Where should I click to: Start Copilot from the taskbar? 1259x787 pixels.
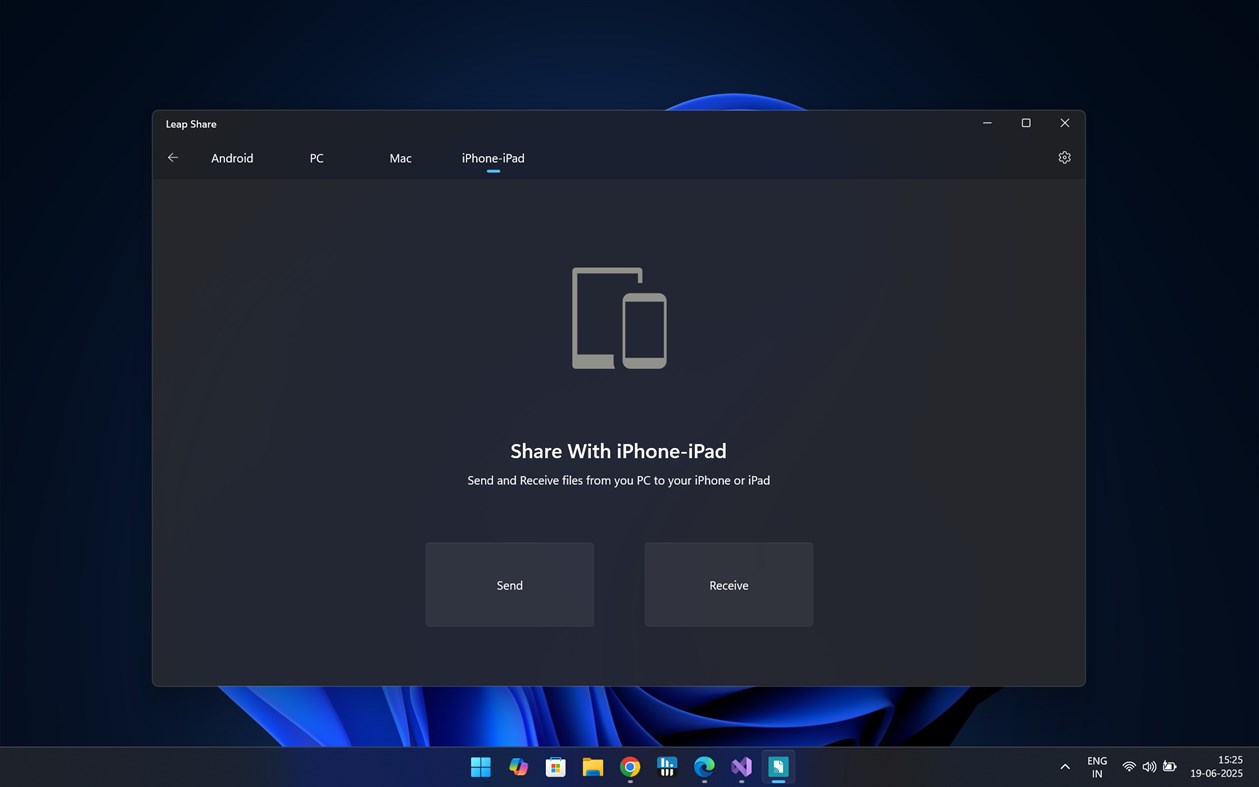(x=518, y=767)
